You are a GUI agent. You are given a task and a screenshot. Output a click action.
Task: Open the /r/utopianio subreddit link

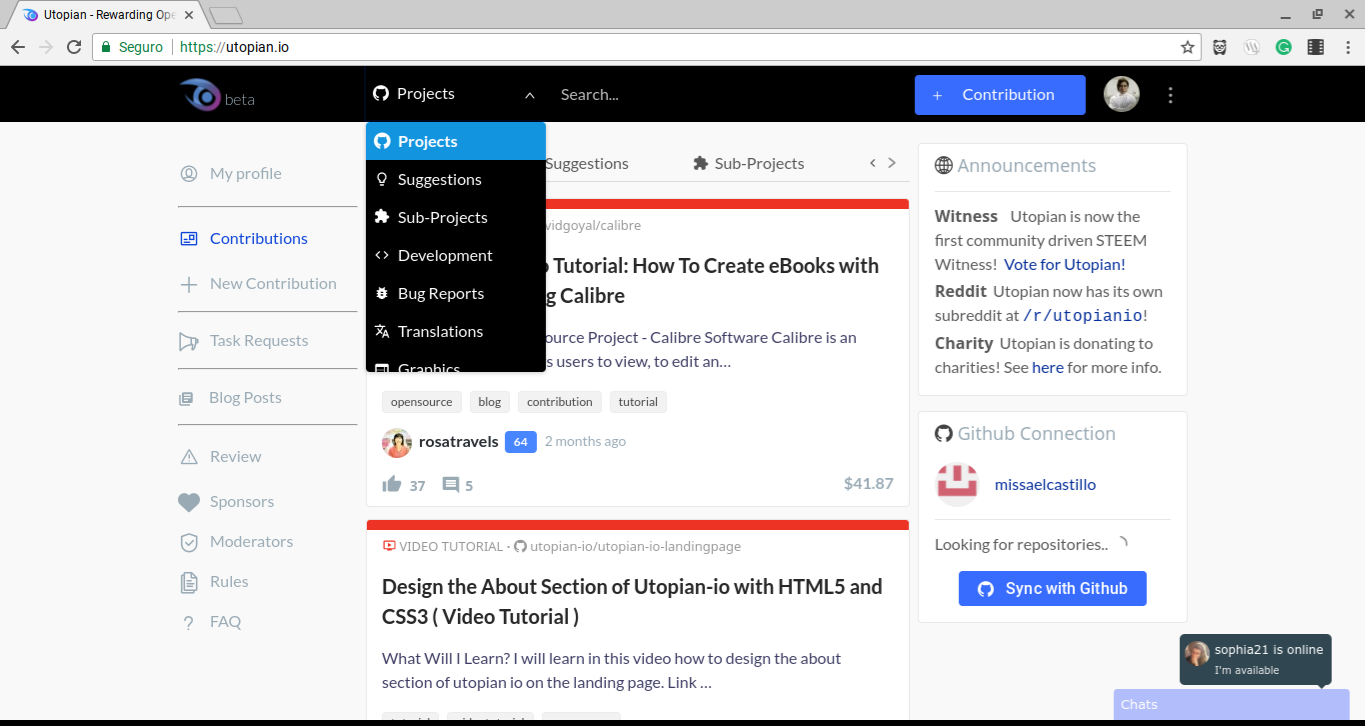pos(1082,315)
